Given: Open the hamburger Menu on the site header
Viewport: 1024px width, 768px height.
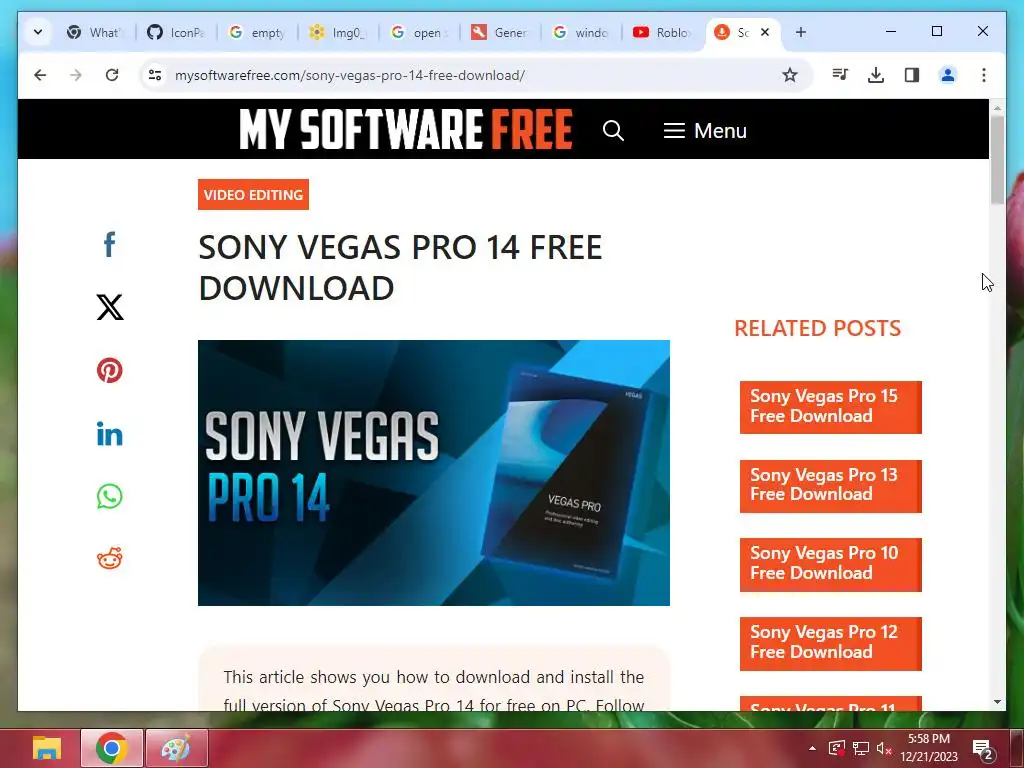Looking at the screenshot, I should 705,131.
